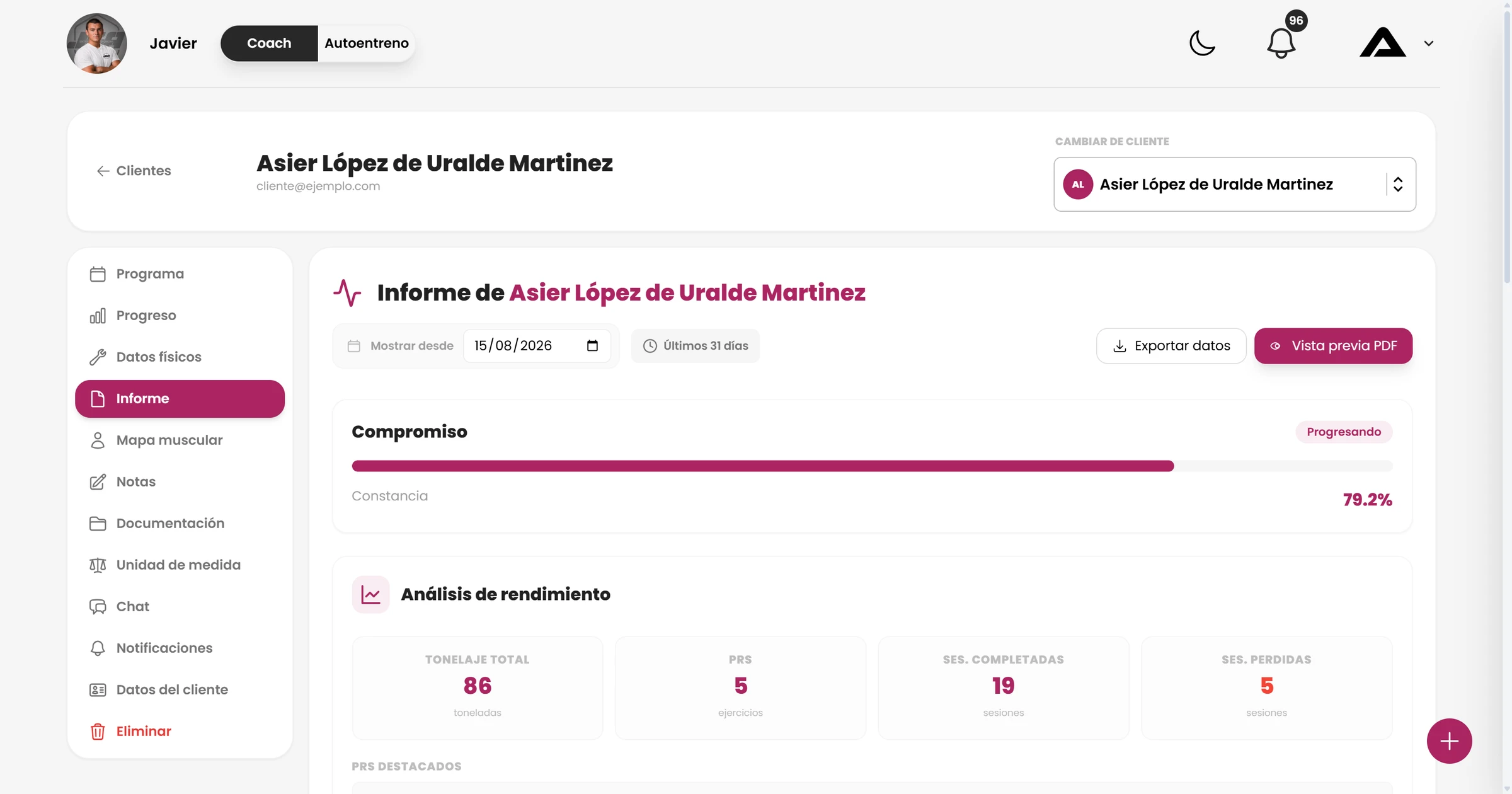The height and width of the screenshot is (794, 1512).
Task: Go back to Clientes list
Action: click(134, 171)
